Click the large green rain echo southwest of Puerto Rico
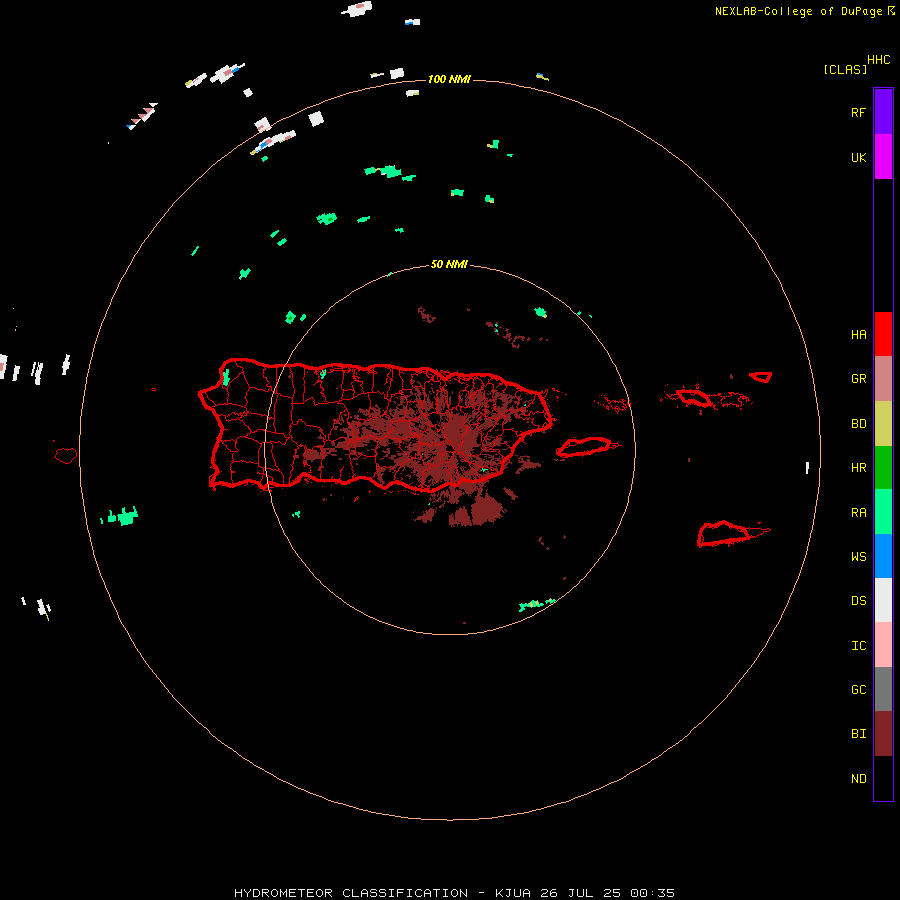 (x=124, y=516)
